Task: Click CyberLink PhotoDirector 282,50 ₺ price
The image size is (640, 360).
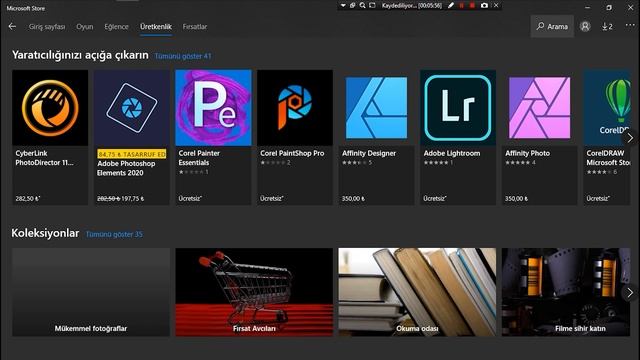Action: point(27,198)
